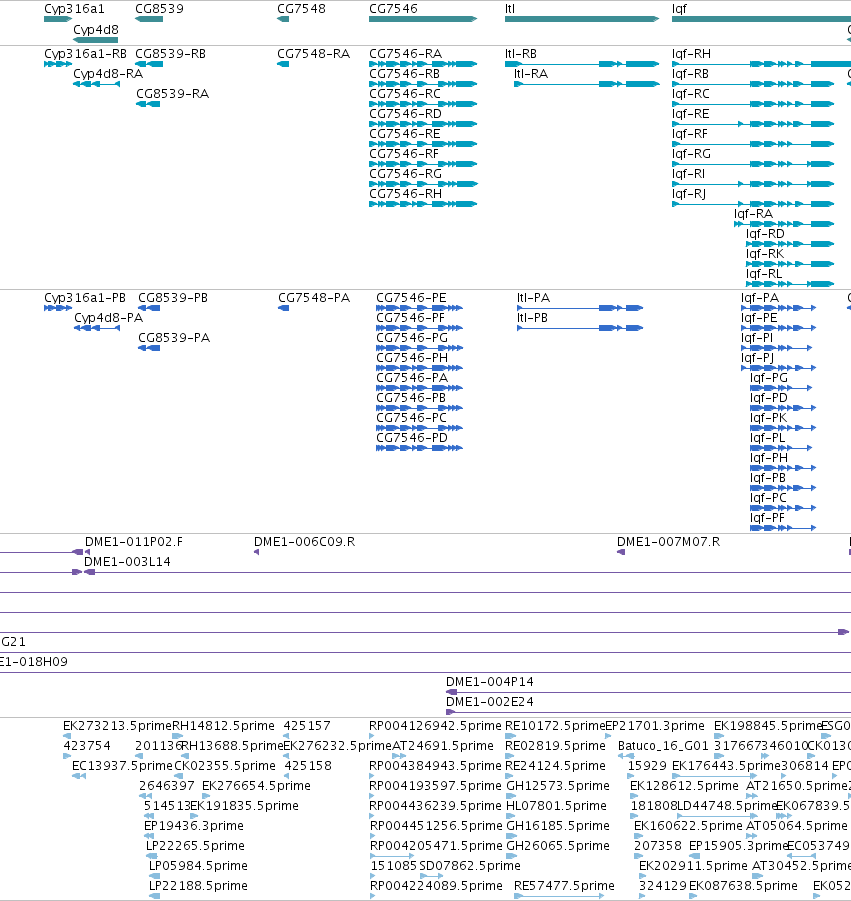Click protein CG7546-PE
The height and width of the screenshot is (901, 851).
(x=419, y=308)
